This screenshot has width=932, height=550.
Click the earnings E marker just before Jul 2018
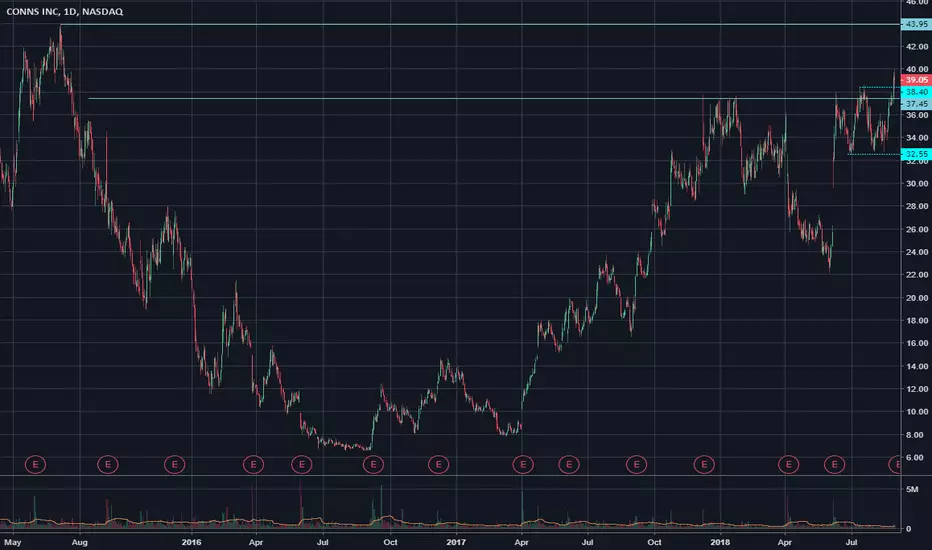point(835,464)
